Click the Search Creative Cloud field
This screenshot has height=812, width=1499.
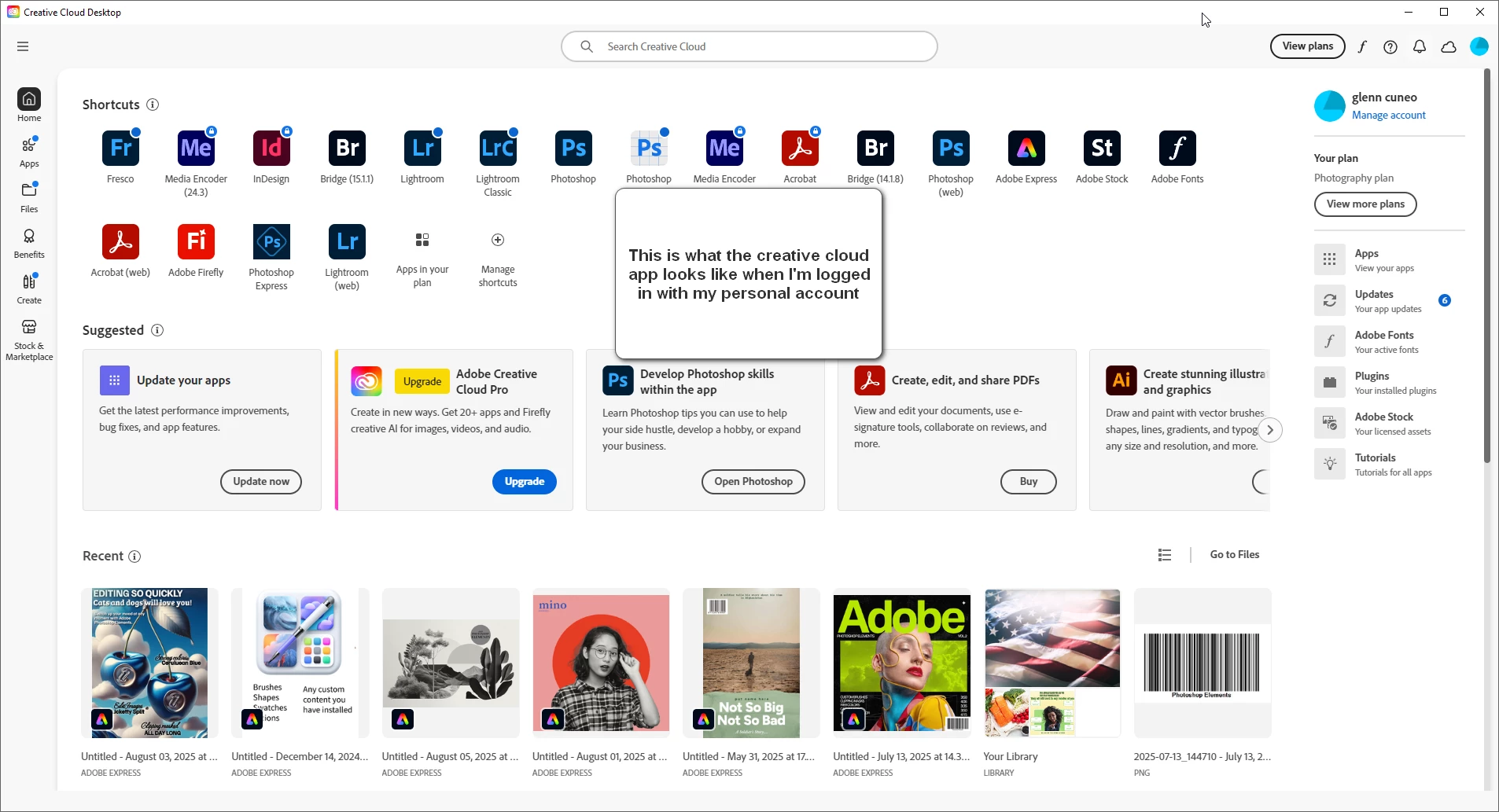[749, 46]
